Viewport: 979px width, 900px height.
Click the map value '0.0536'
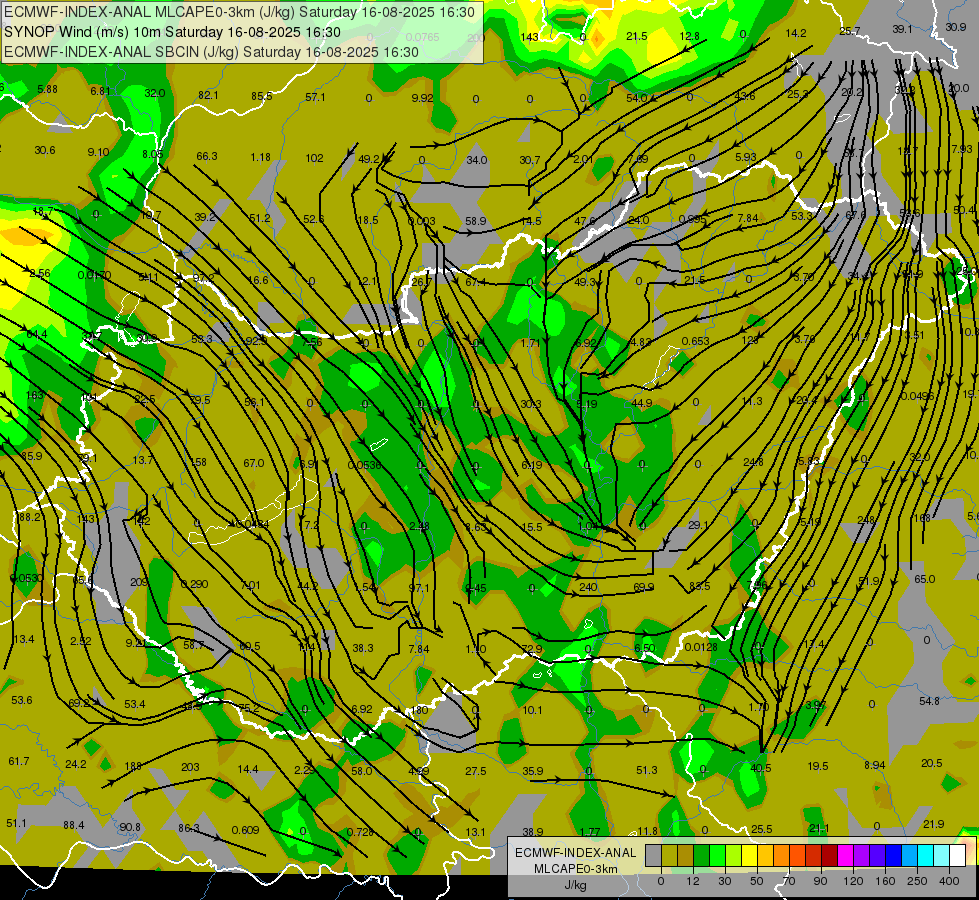(x=364, y=465)
